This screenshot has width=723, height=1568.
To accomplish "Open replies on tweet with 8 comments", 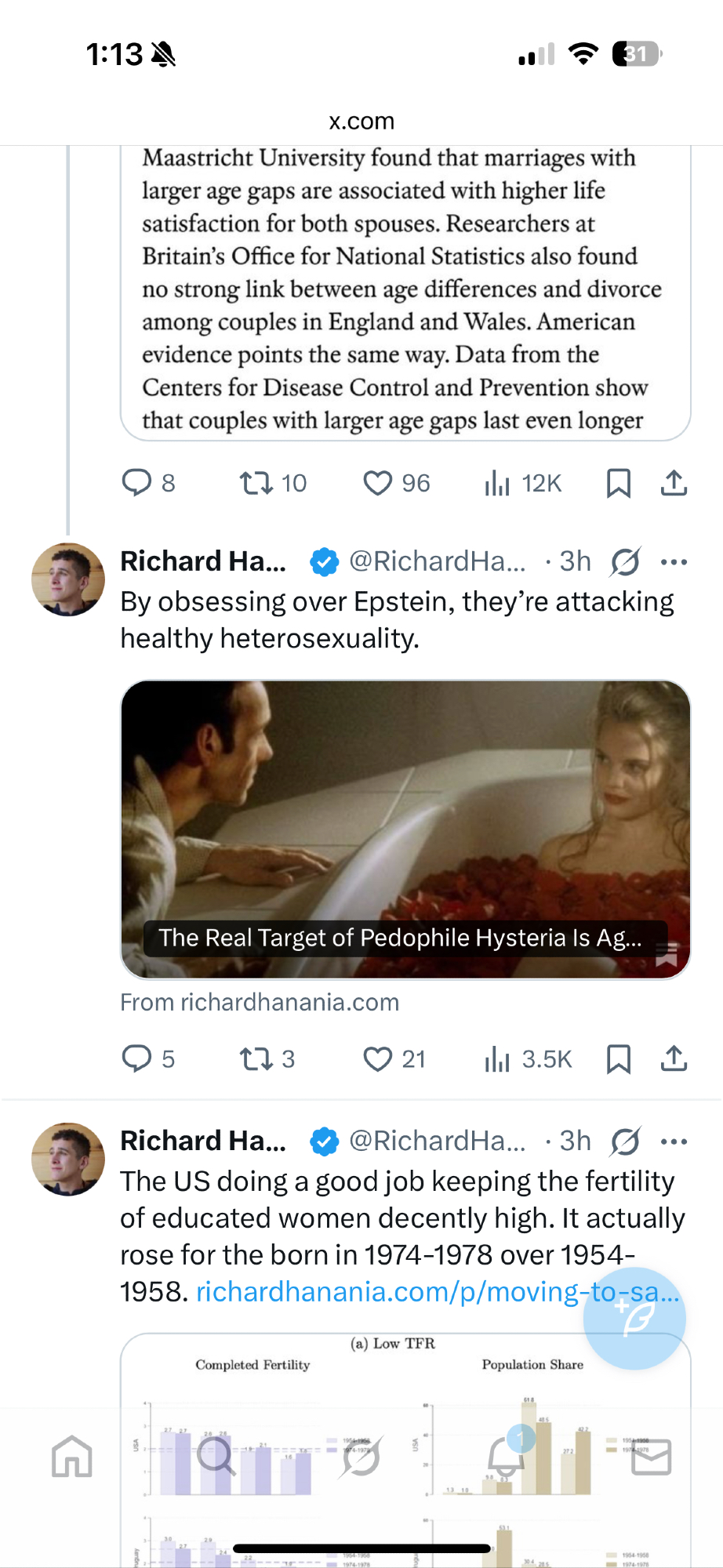I will pos(148,483).
